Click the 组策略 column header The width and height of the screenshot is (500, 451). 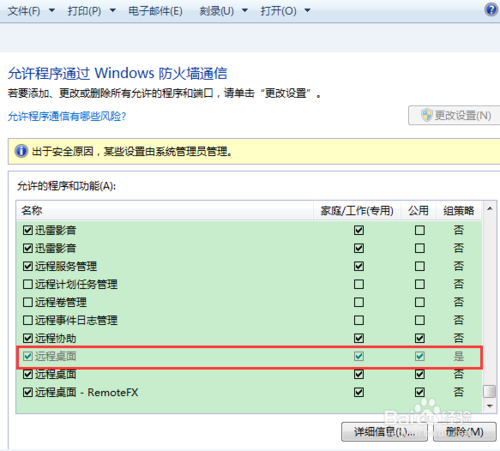pyautogui.click(x=459, y=211)
